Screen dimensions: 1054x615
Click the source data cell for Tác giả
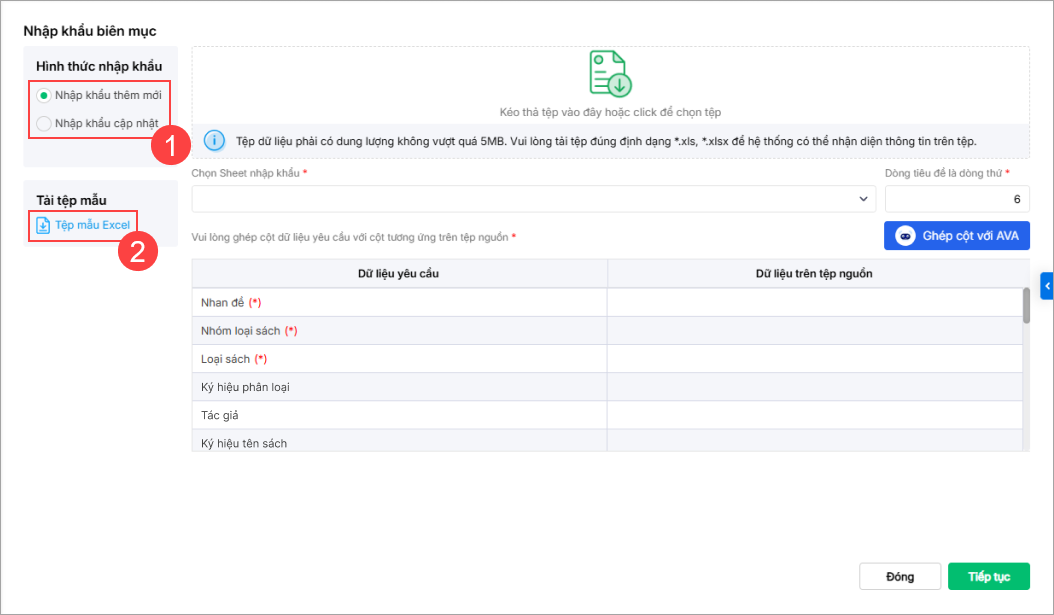pos(814,415)
